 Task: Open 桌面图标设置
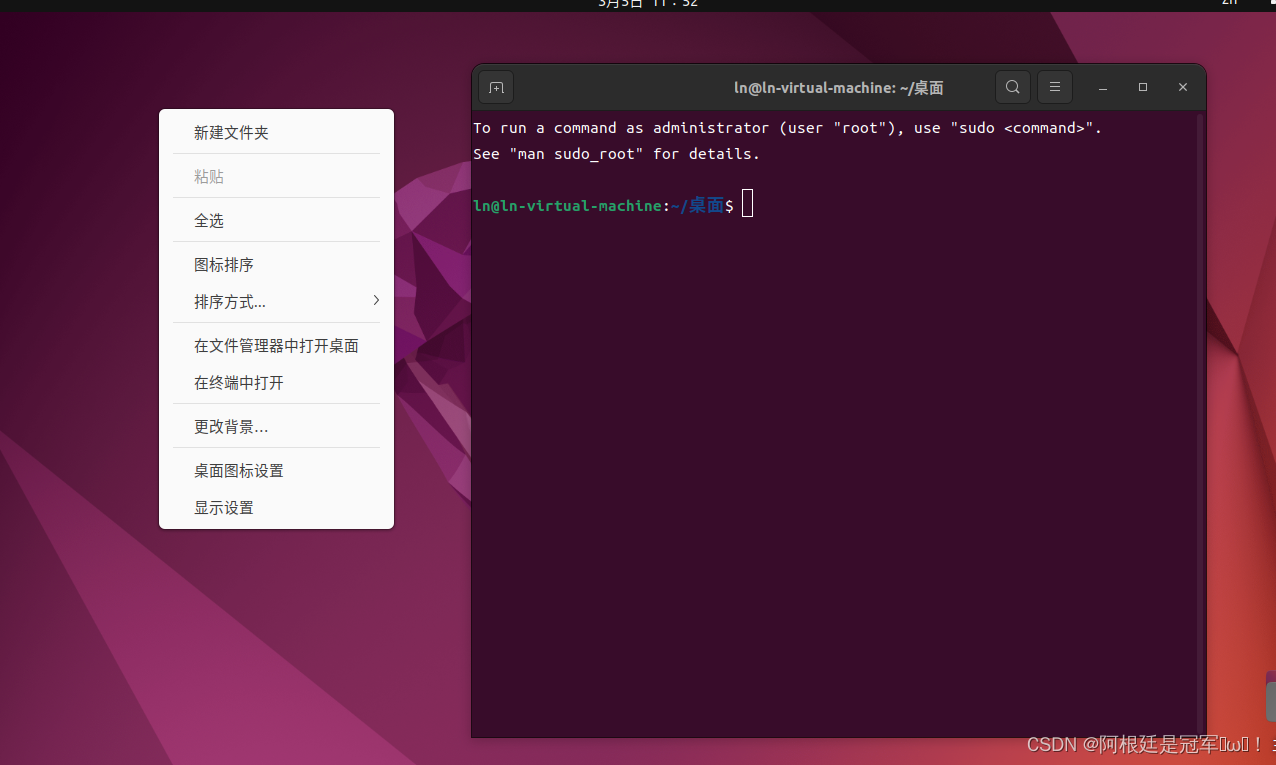[x=239, y=470]
